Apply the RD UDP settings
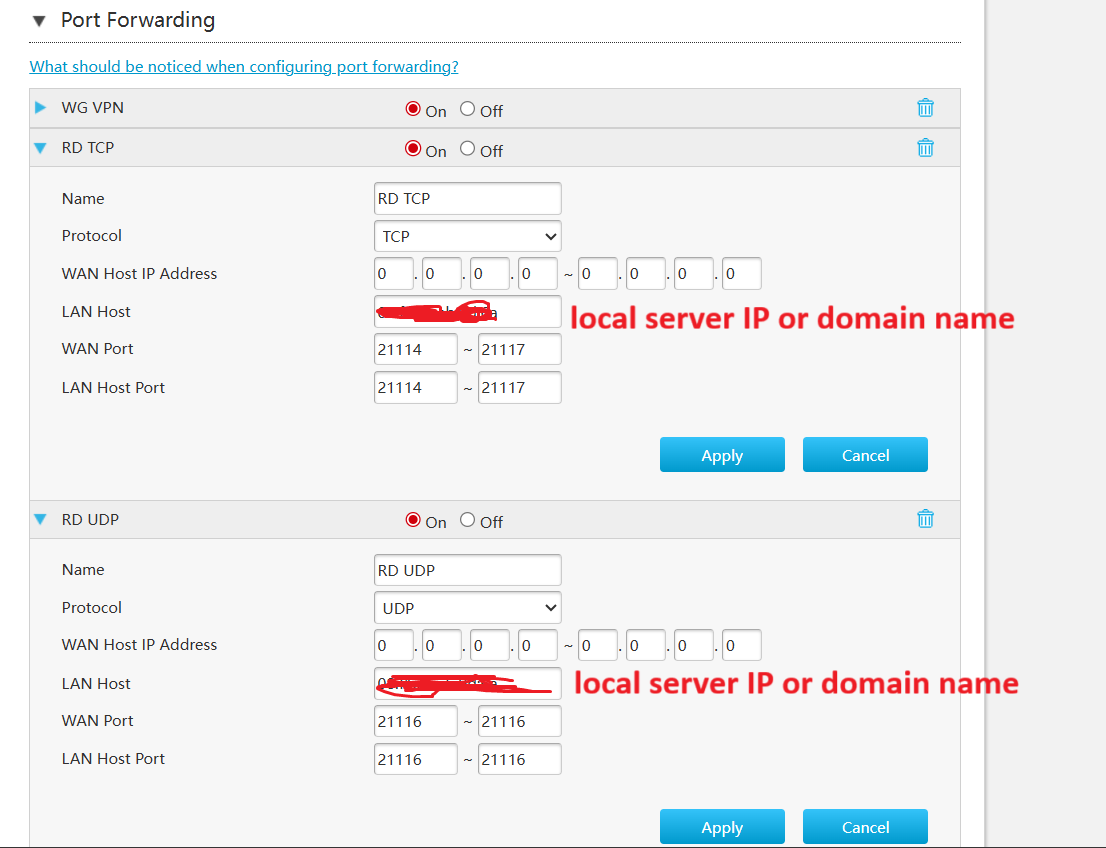 [721, 827]
